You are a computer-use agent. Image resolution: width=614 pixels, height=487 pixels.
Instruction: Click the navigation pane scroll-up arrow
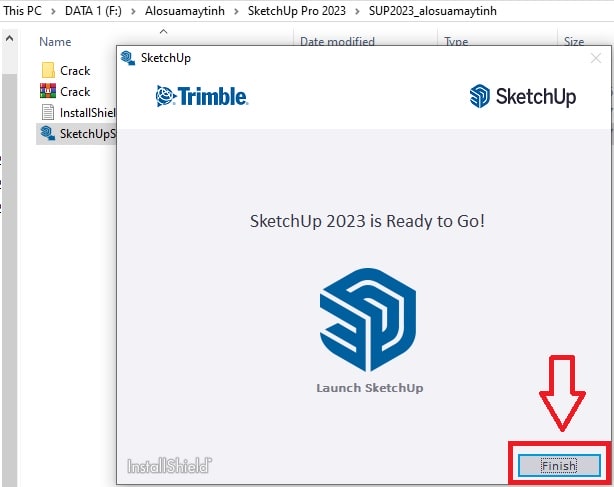pos(9,38)
